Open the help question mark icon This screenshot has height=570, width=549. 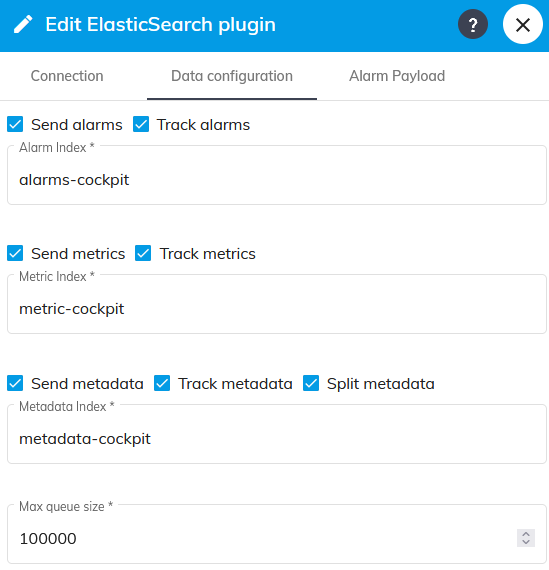[473, 24]
